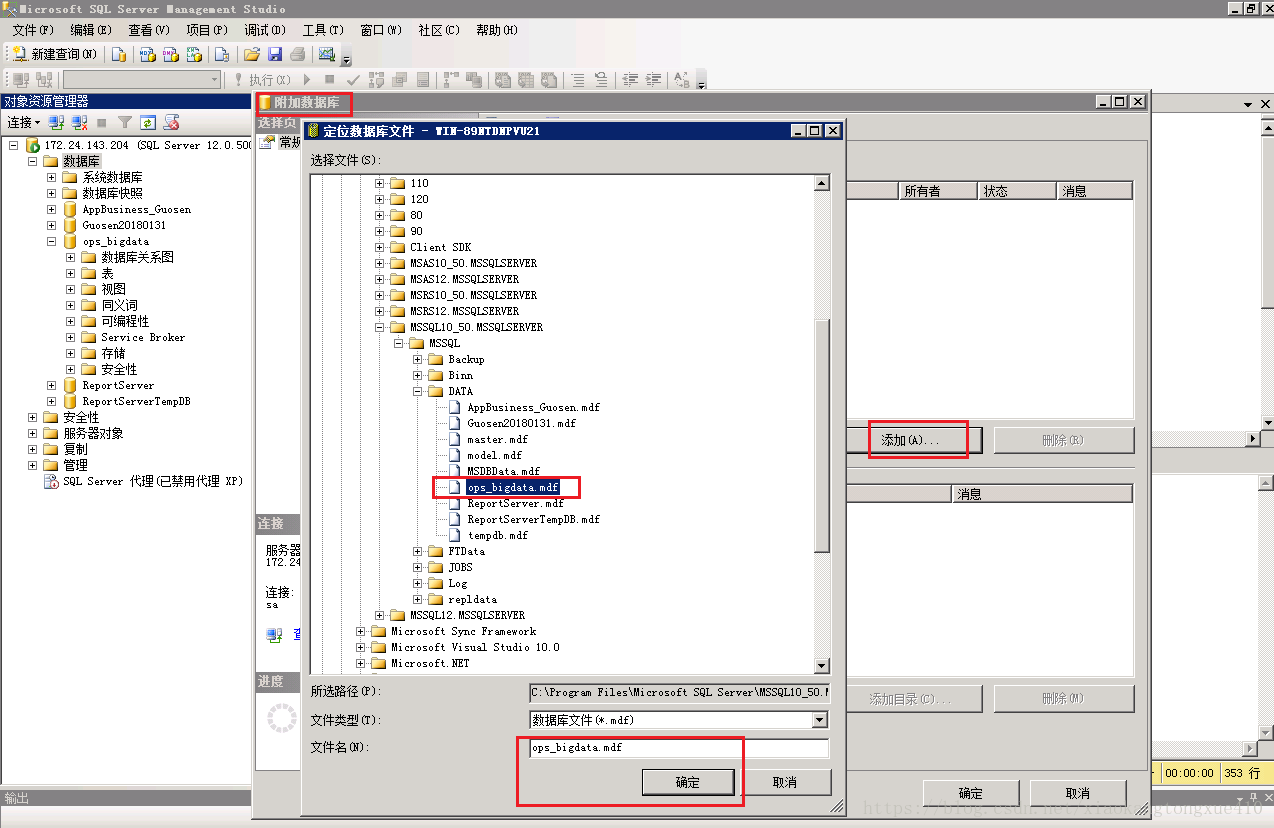Click the repldata folder icon in file tree
The image size is (1274, 828).
(436, 599)
